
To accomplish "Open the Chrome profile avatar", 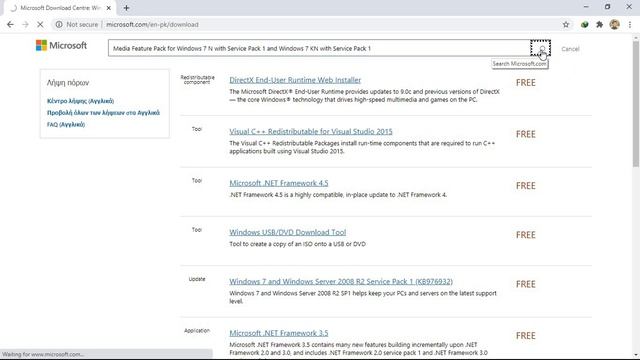I will pos(614,24).
